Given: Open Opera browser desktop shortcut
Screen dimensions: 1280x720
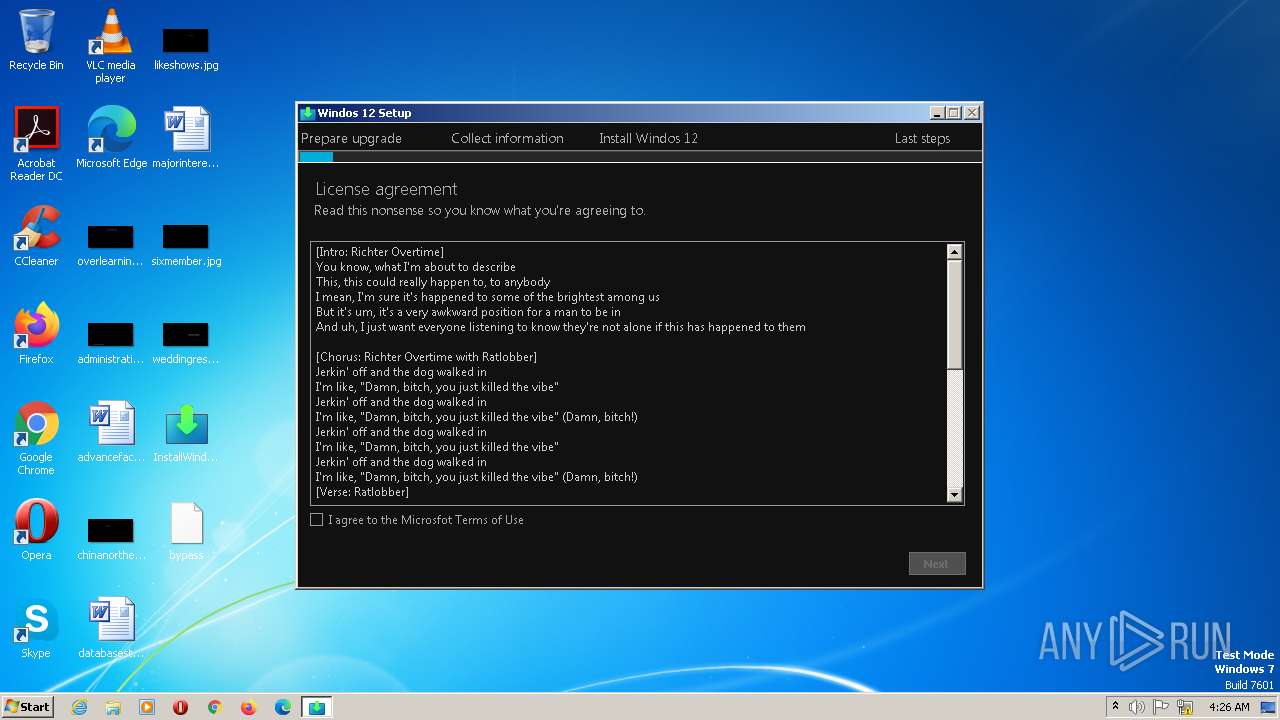Looking at the screenshot, I should pos(36,530).
